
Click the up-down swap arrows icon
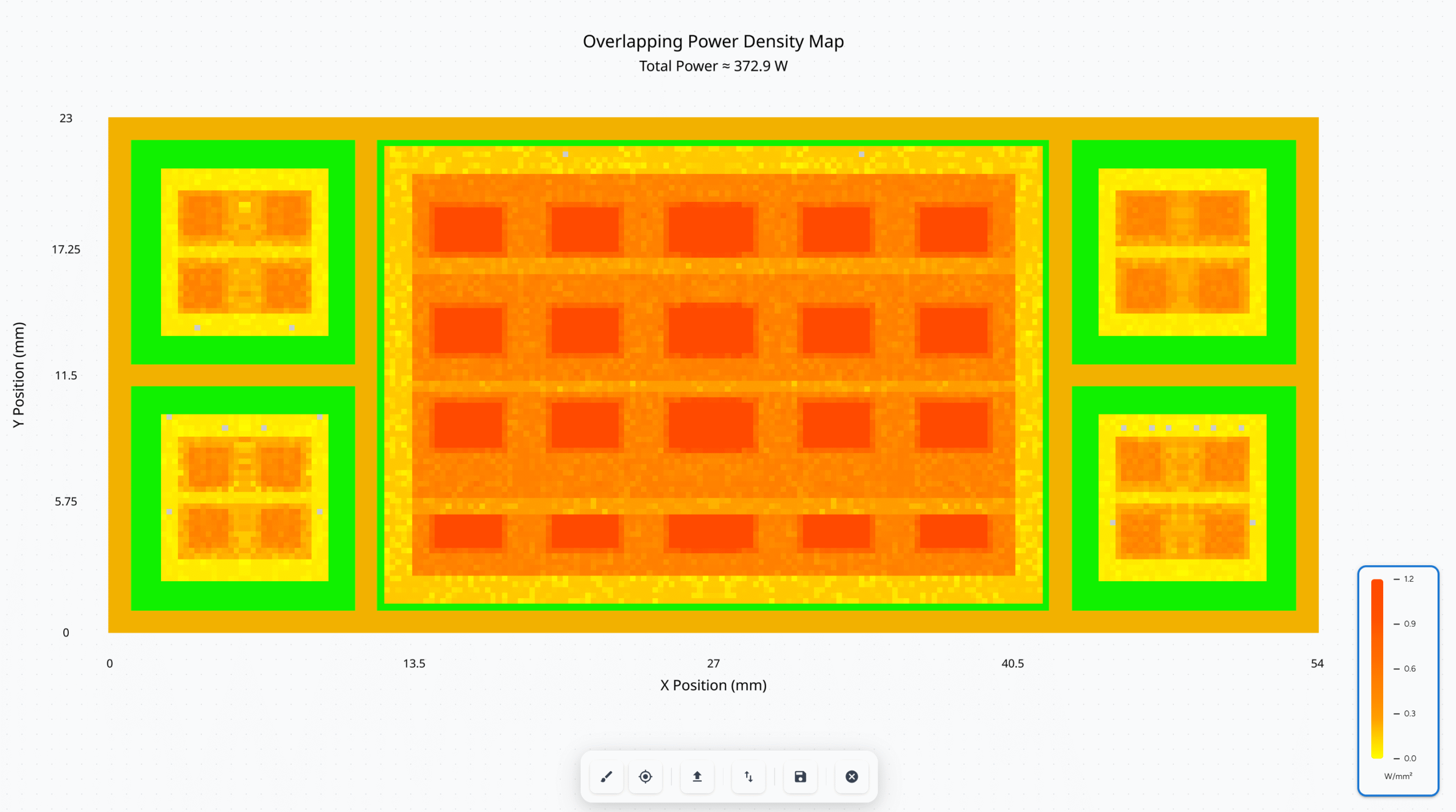748,777
